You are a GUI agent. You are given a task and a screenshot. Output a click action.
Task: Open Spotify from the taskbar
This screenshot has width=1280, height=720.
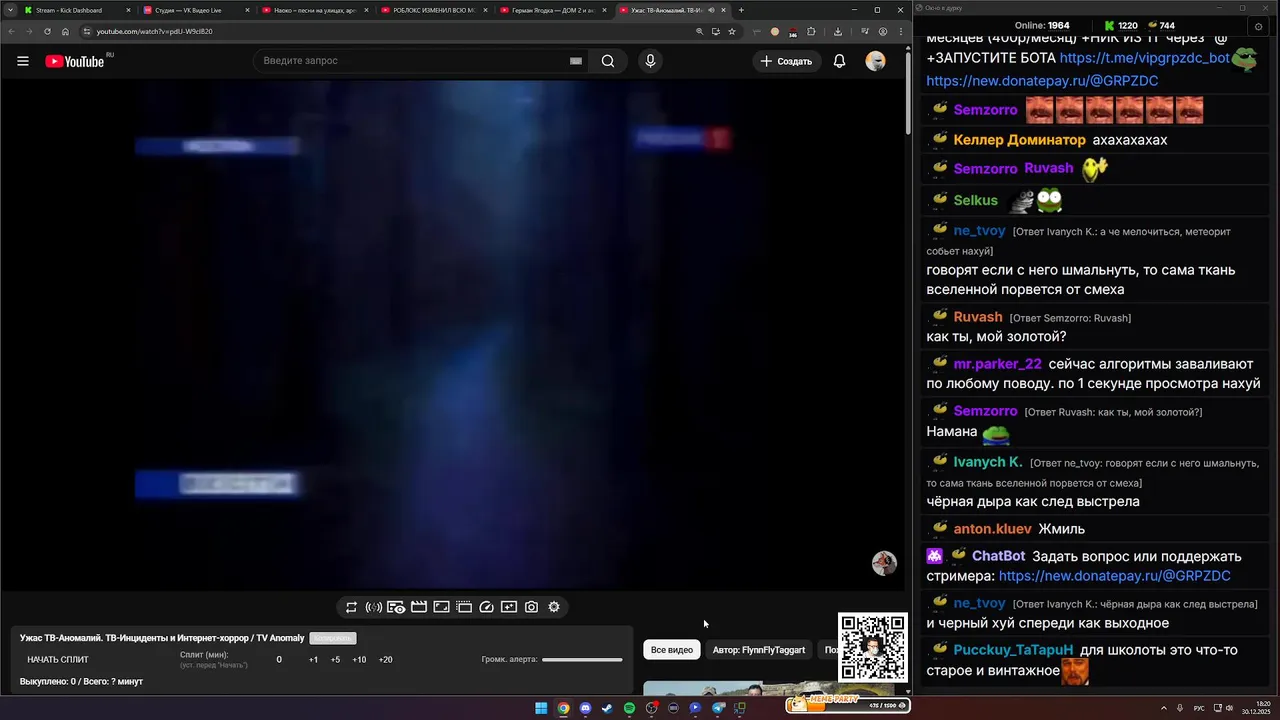coord(629,708)
